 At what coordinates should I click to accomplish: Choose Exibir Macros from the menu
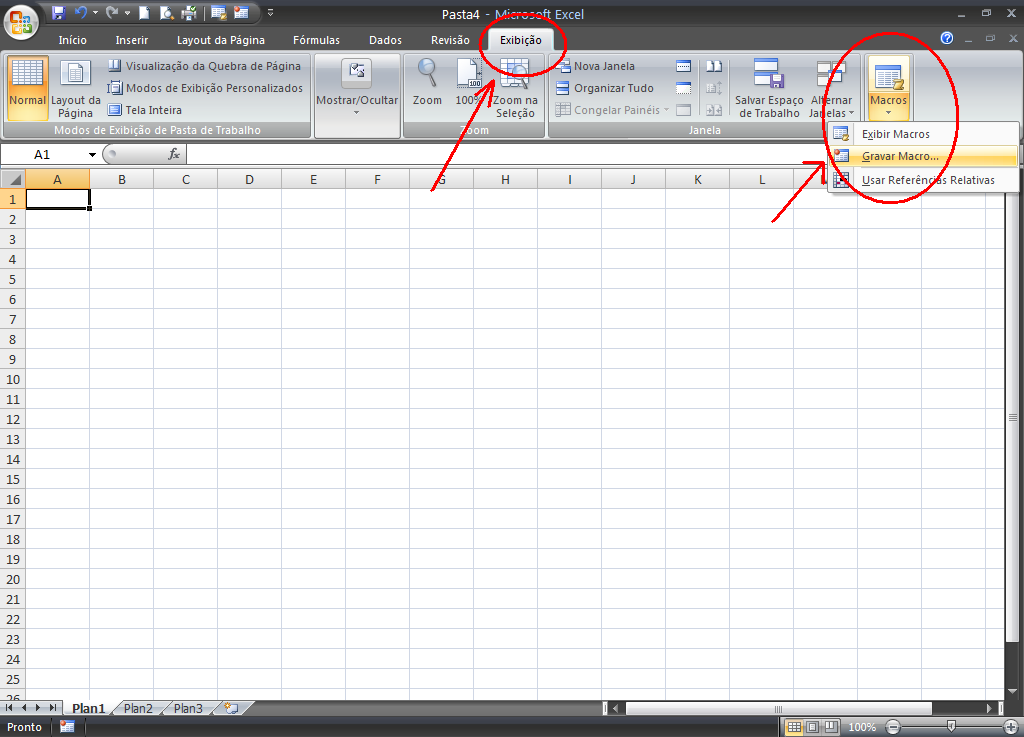coord(923,134)
